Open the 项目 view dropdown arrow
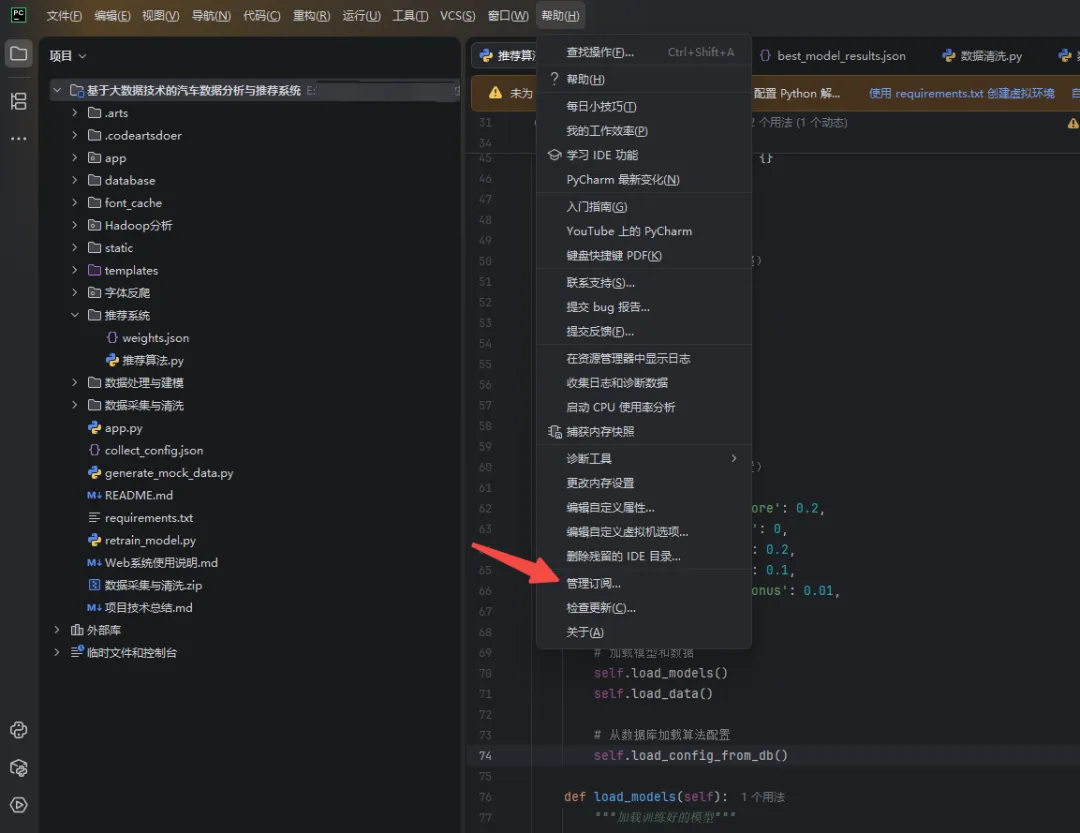 click(x=83, y=56)
